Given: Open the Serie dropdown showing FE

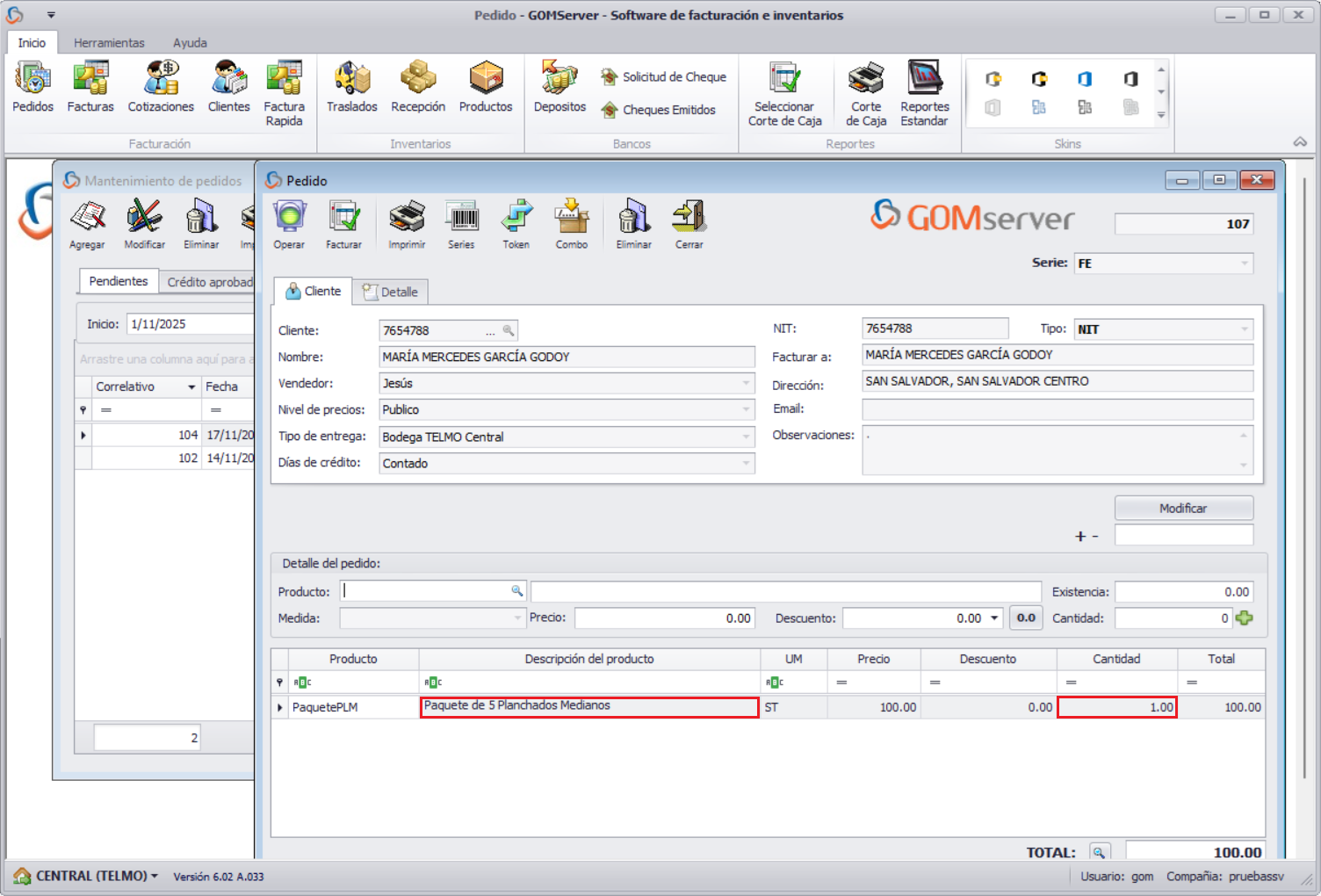Looking at the screenshot, I should coord(1244,264).
